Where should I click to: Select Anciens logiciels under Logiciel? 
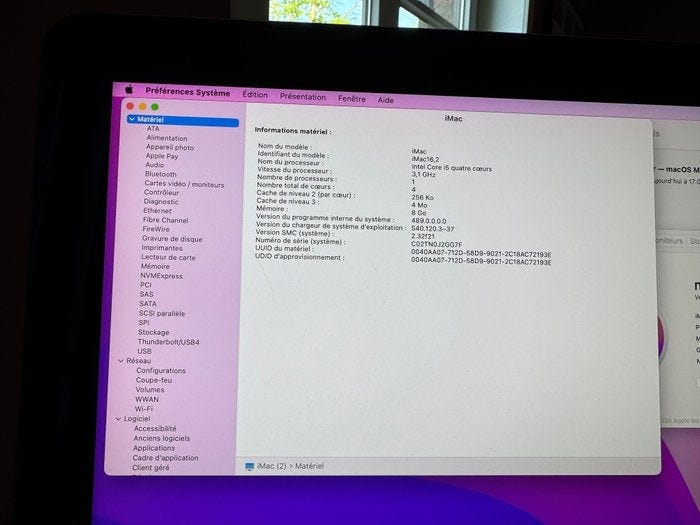(162, 438)
